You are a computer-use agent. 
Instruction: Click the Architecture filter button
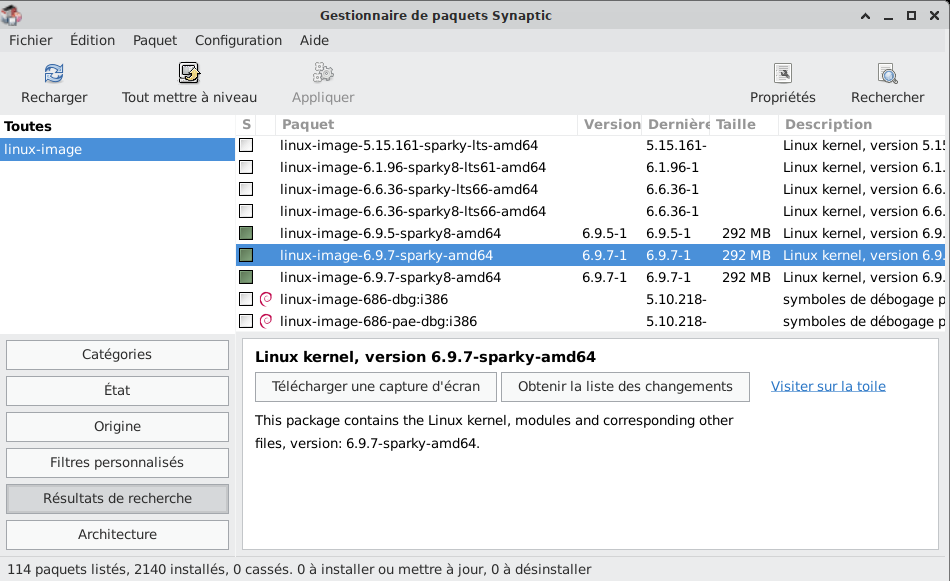pos(117,534)
